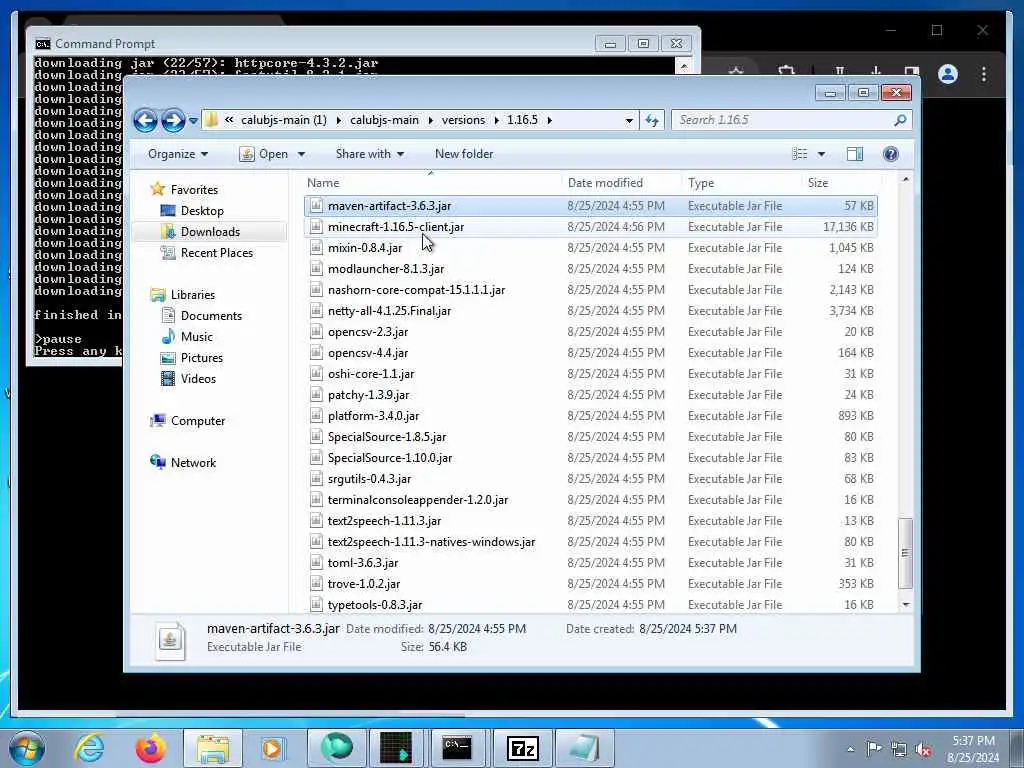Select text2speech-1.11.3-natives-windows.jar
The image size is (1024, 768).
click(x=590, y=541)
